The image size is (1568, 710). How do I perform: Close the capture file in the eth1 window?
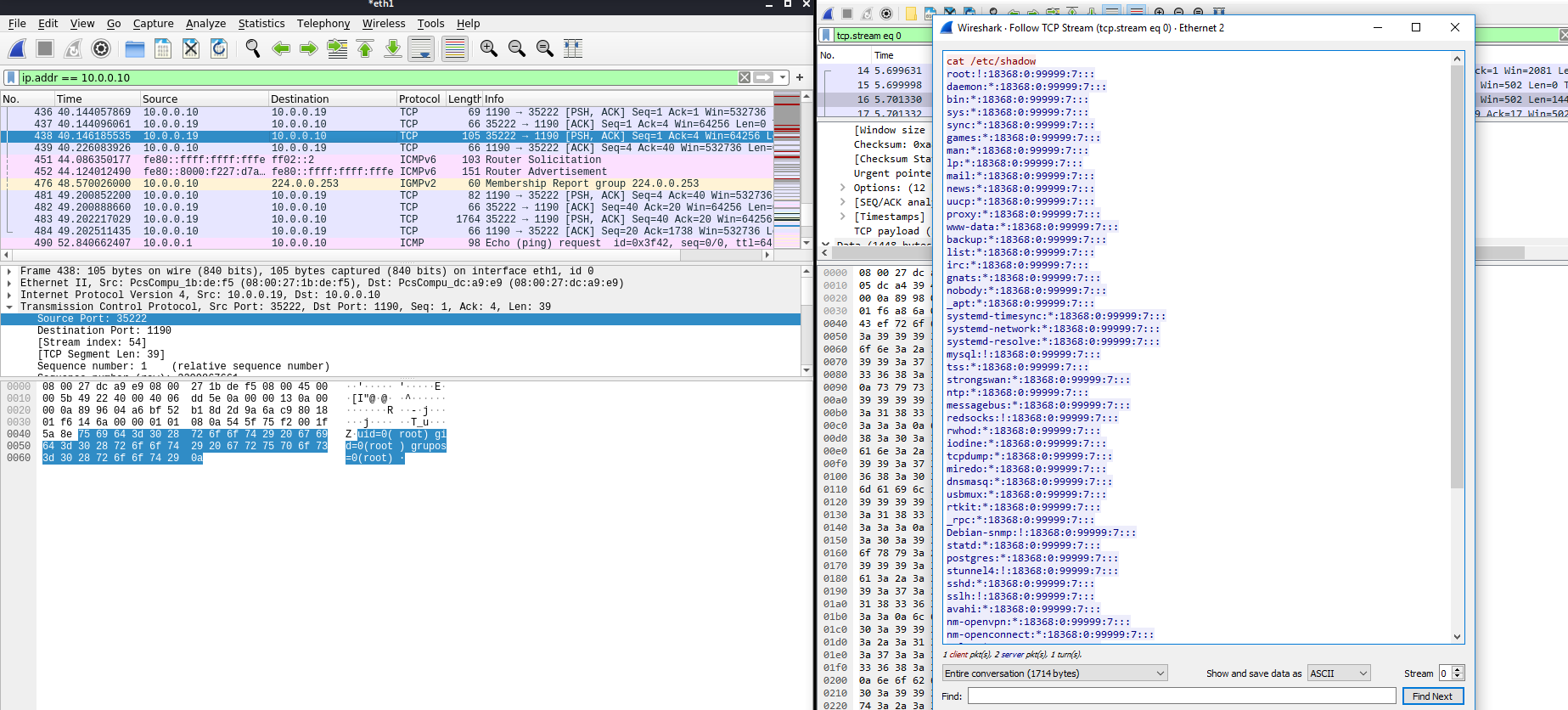point(191,49)
